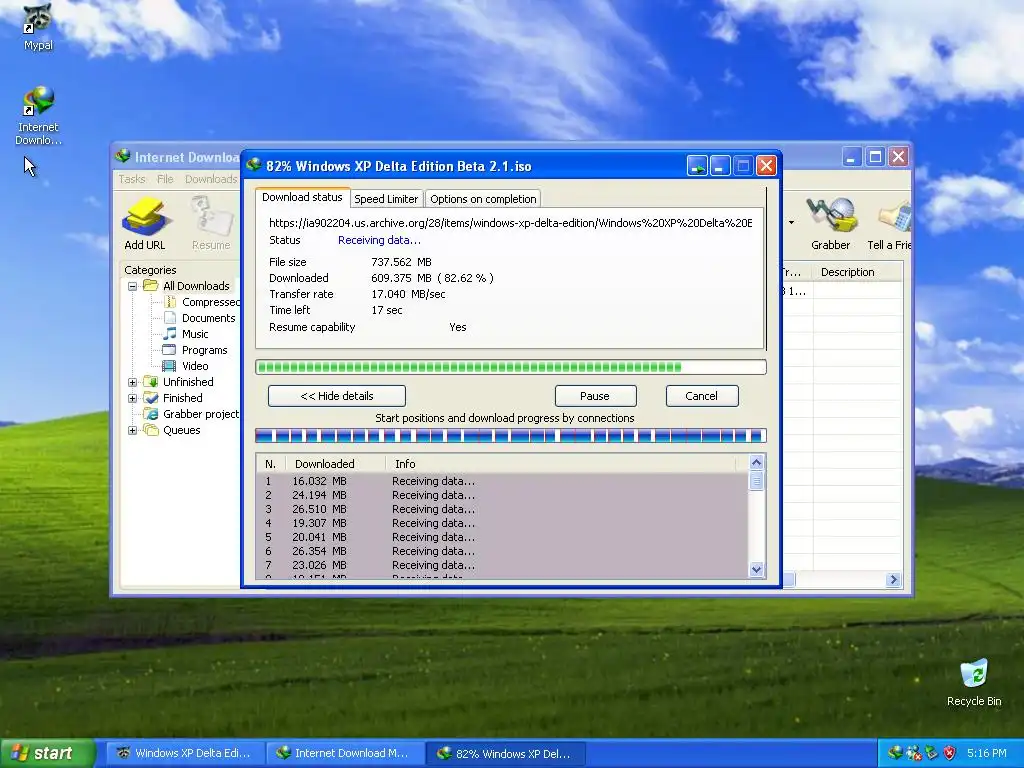Viewport: 1024px width, 768px height.
Task: Click the connections list scroll-down arrow
Action: point(756,569)
